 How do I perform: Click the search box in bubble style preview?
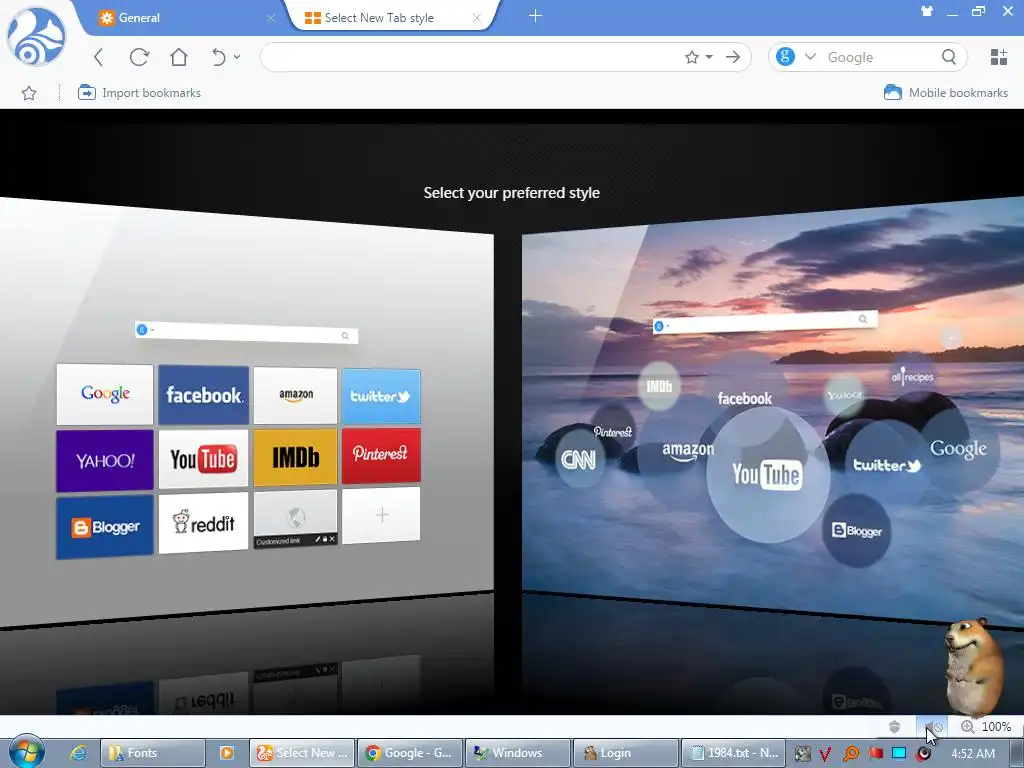(765, 321)
